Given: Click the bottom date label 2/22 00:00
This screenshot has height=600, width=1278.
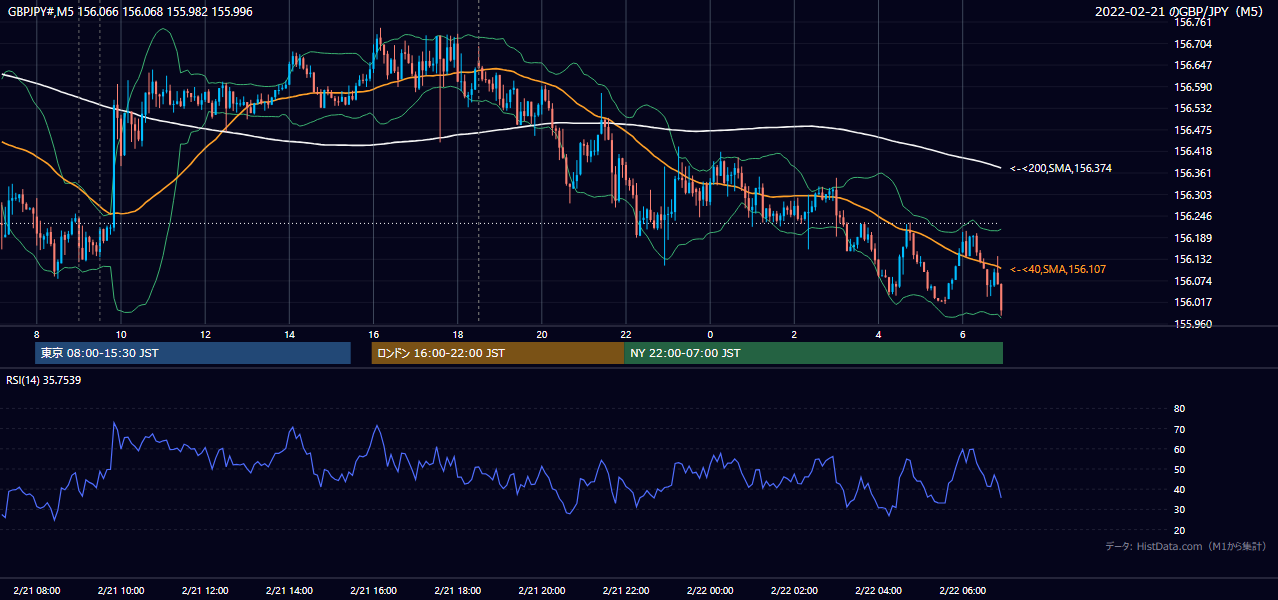Looking at the screenshot, I should click(710, 590).
